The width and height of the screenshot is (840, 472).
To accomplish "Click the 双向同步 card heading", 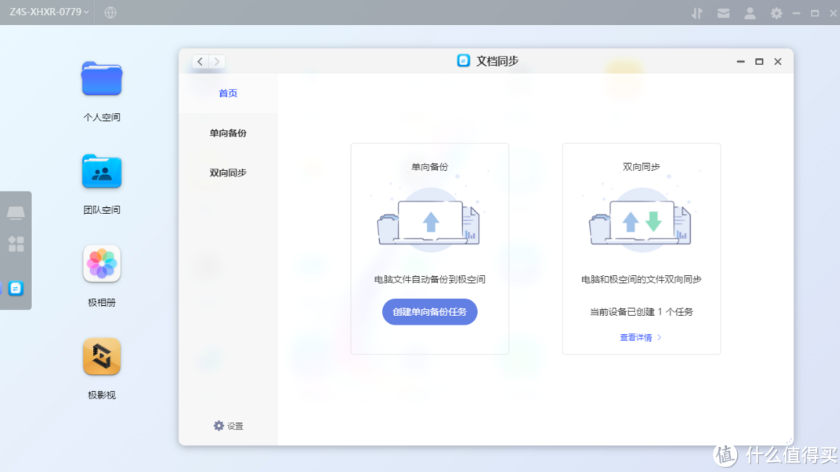I will pyautogui.click(x=641, y=167).
